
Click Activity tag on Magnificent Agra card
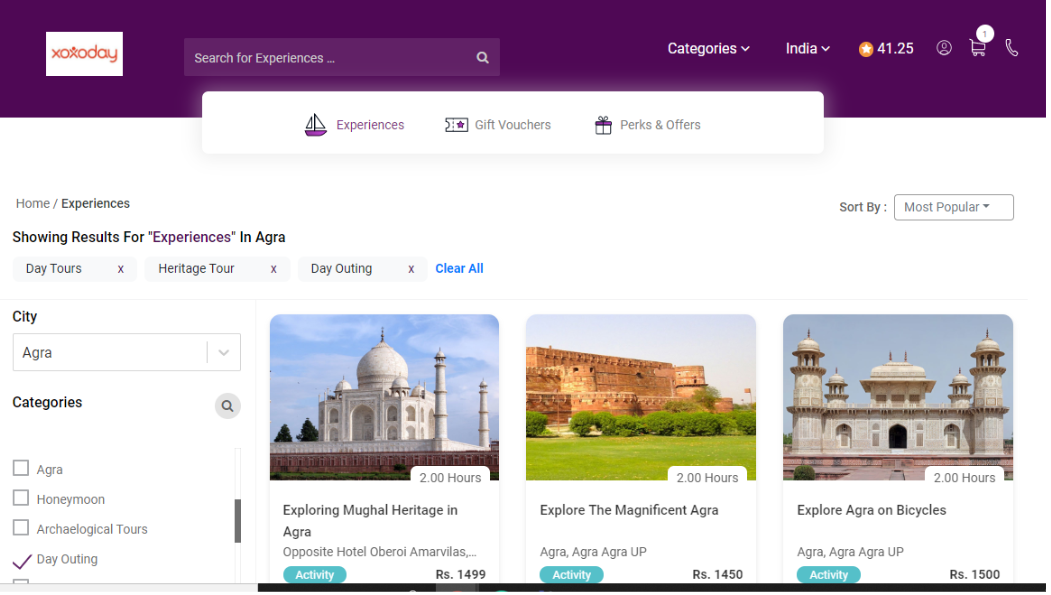(x=574, y=577)
